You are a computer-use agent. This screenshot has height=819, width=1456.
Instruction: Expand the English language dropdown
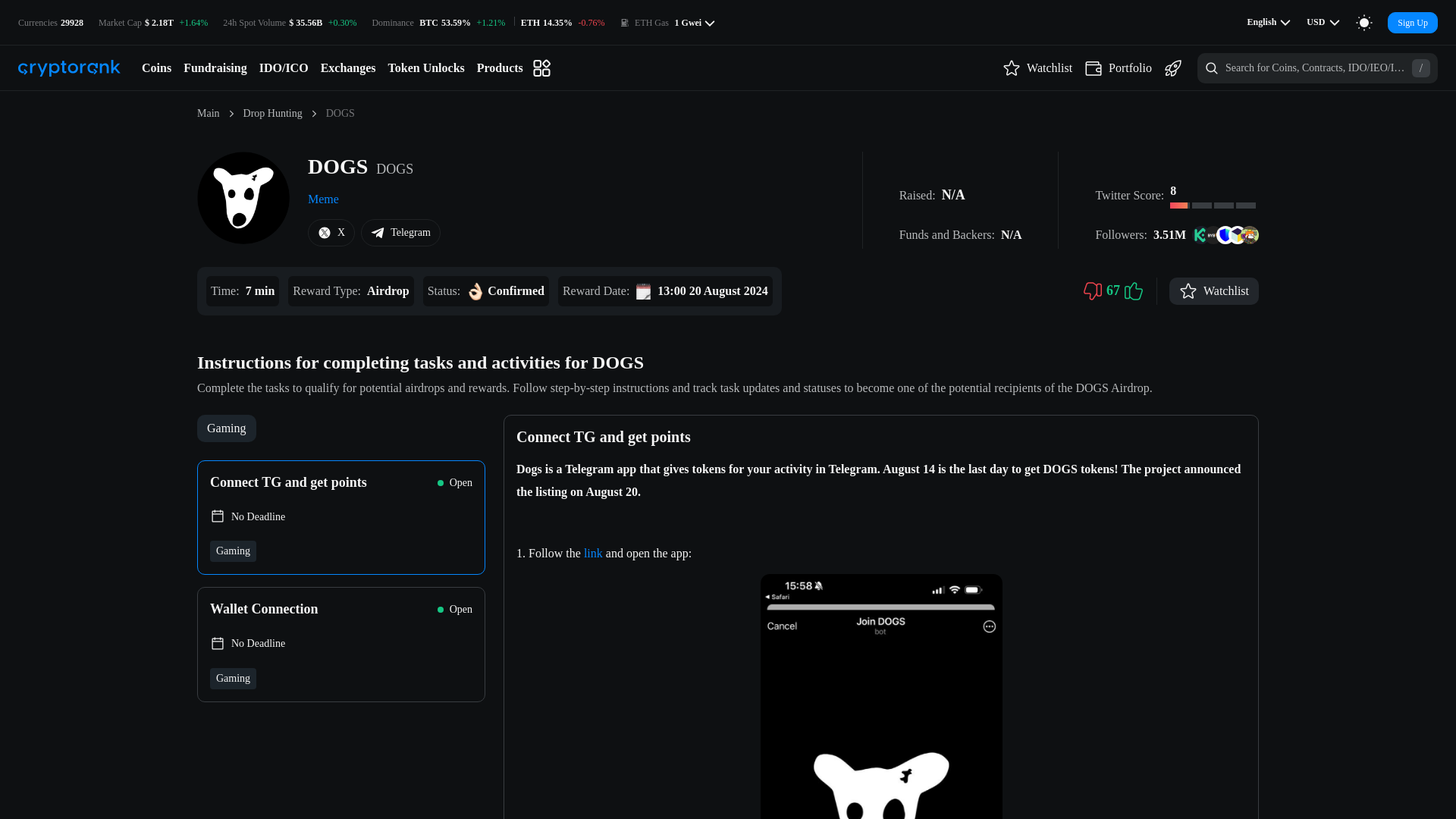point(1268,23)
